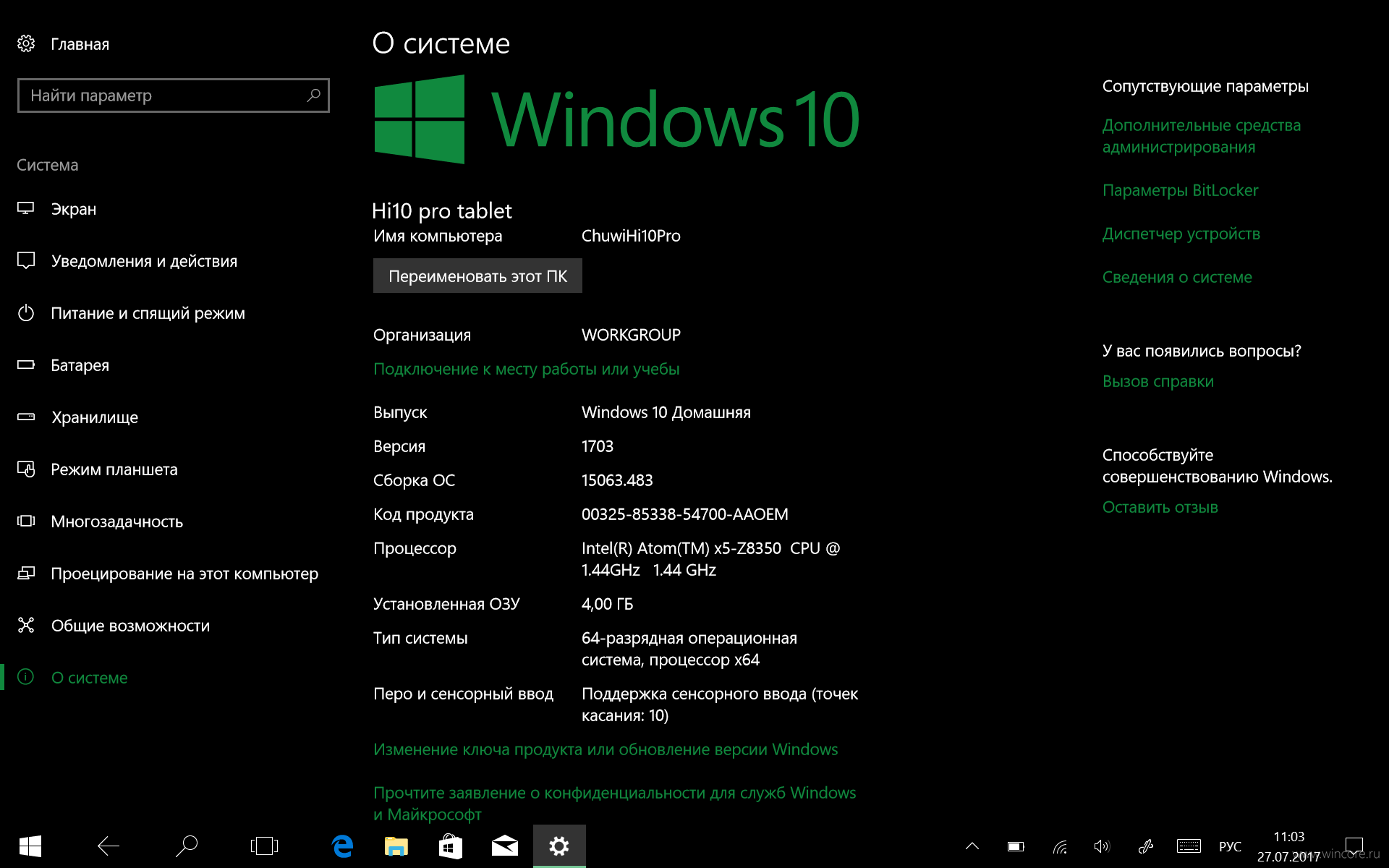
Task: Click the search magnifier in Найти параметр box
Action: pos(313,95)
